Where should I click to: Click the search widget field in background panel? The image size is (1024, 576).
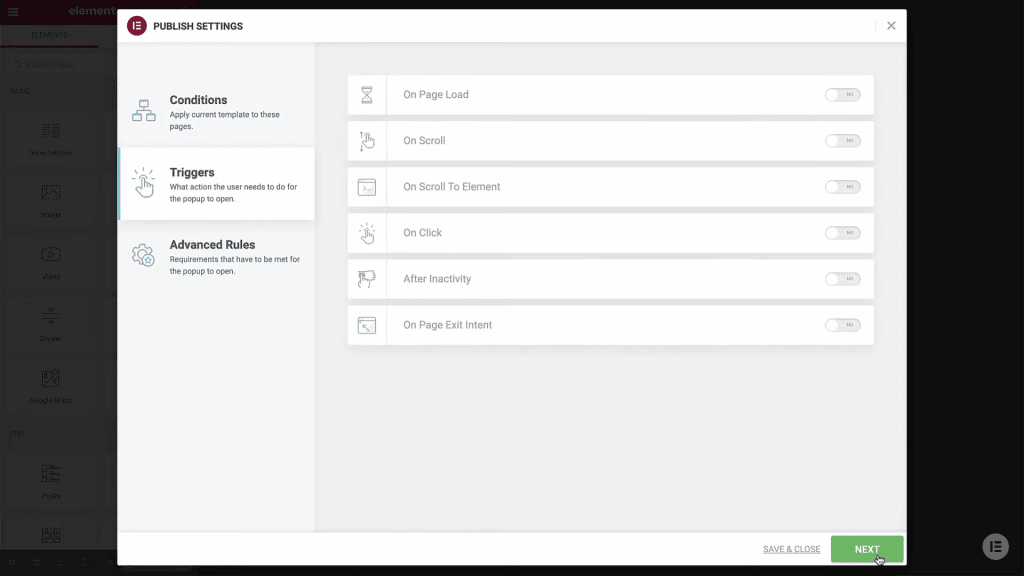[x=57, y=65]
